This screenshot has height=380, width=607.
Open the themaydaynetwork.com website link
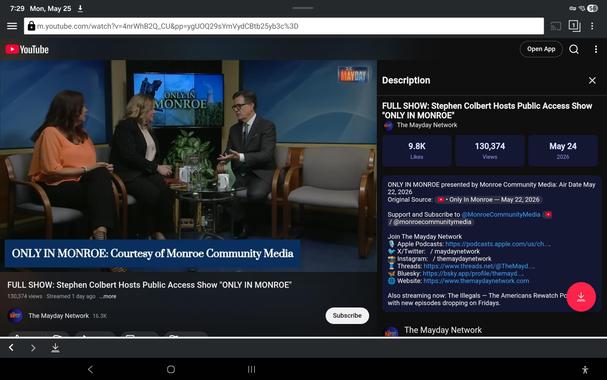coord(476,281)
